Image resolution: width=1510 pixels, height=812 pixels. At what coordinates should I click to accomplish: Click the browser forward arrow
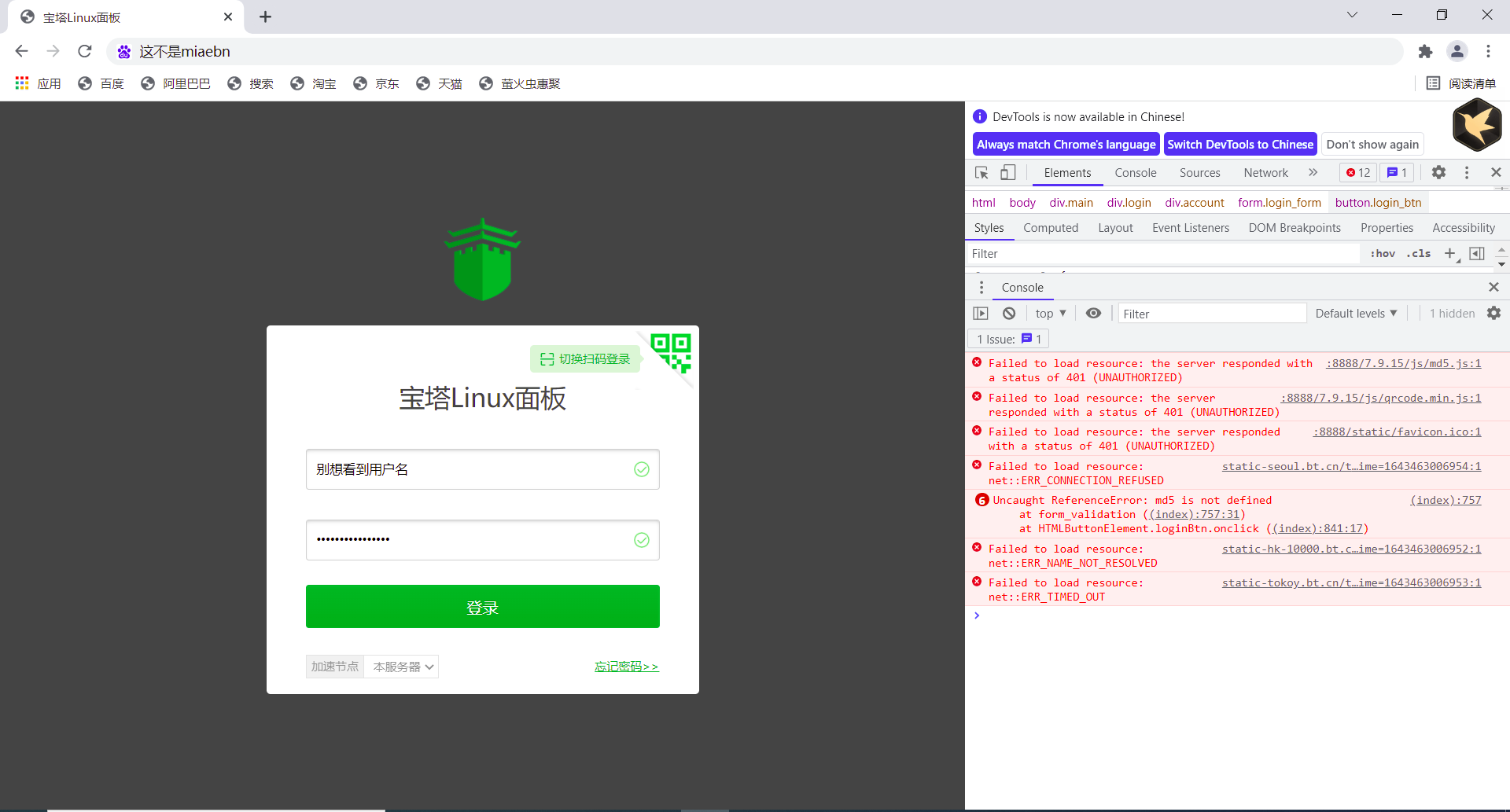[53, 51]
